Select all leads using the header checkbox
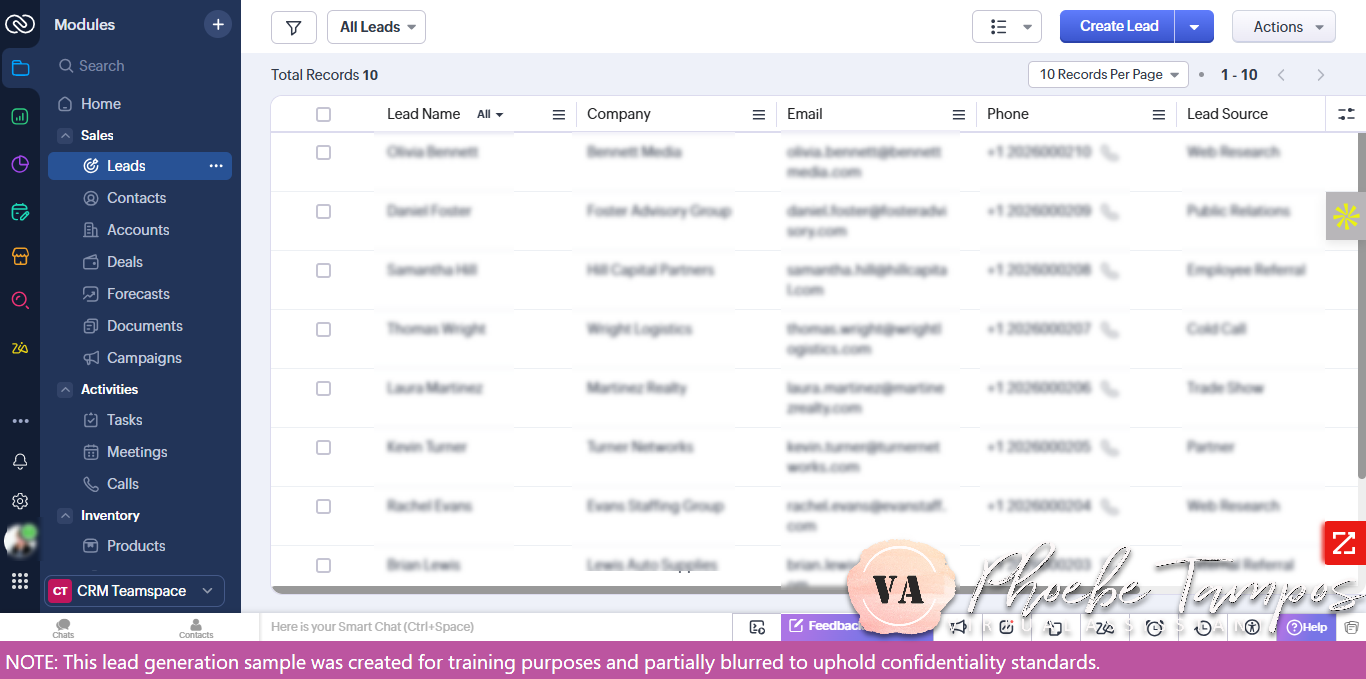 pos(323,114)
